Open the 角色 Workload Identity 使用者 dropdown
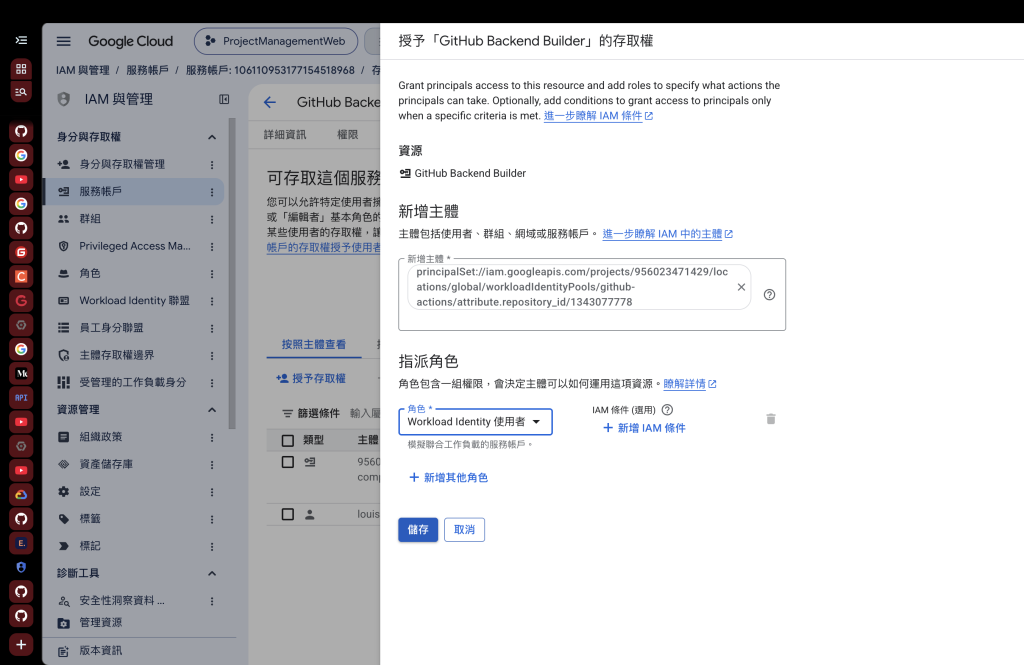Screen dimensions: 1024x665 tap(475, 422)
